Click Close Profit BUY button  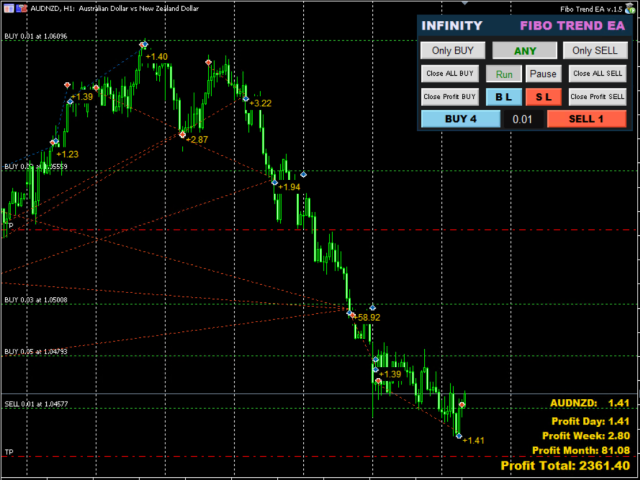(452, 97)
